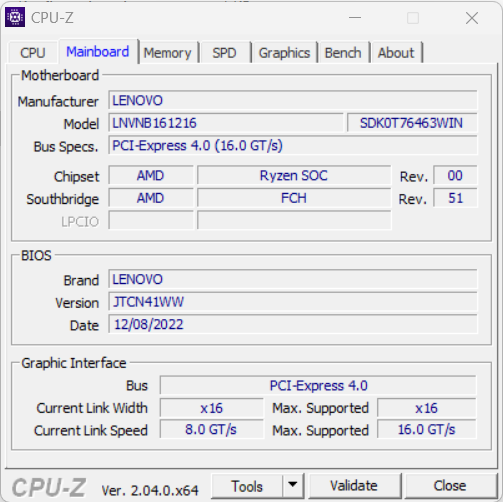
Task: Go to the Graphics tab
Action: click(284, 53)
